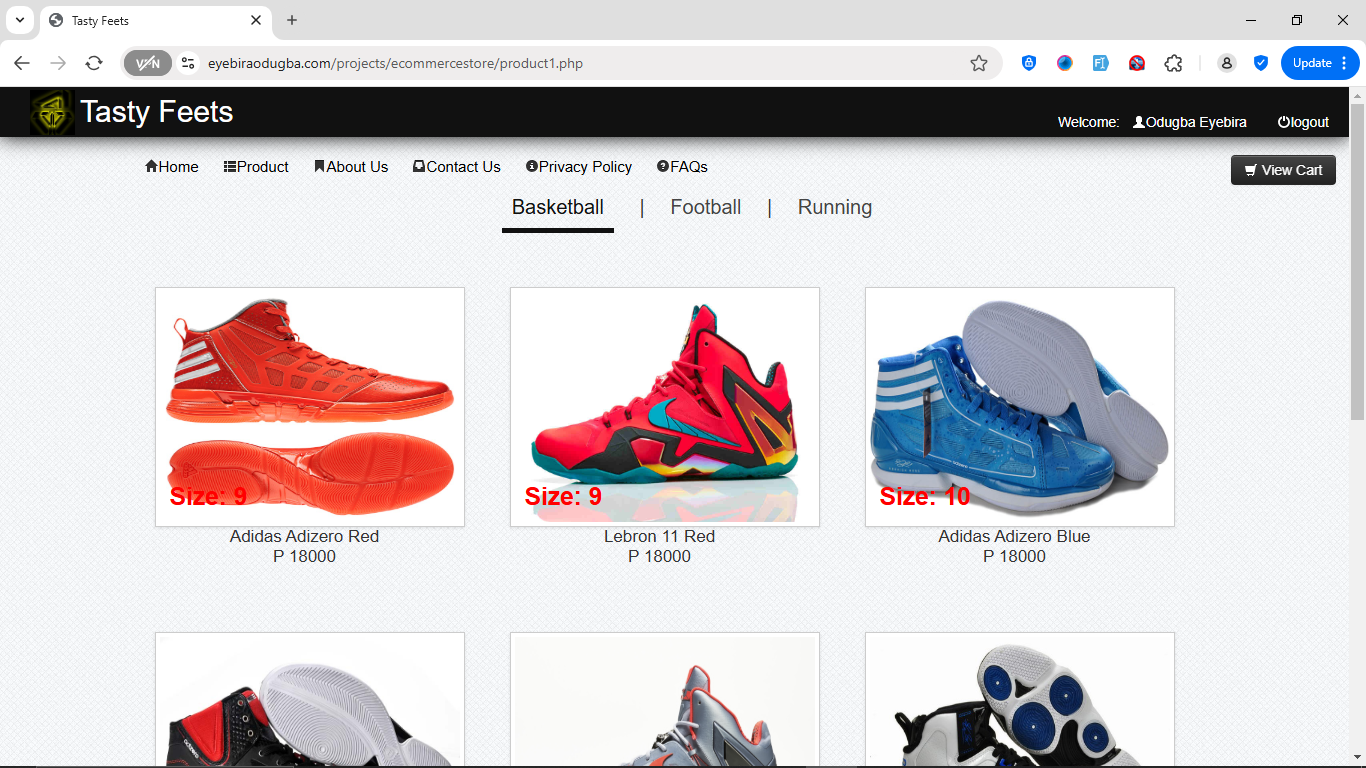Image resolution: width=1366 pixels, height=768 pixels.
Task: Click the 'Tasty Feets' site title text
Action: click(x=157, y=112)
